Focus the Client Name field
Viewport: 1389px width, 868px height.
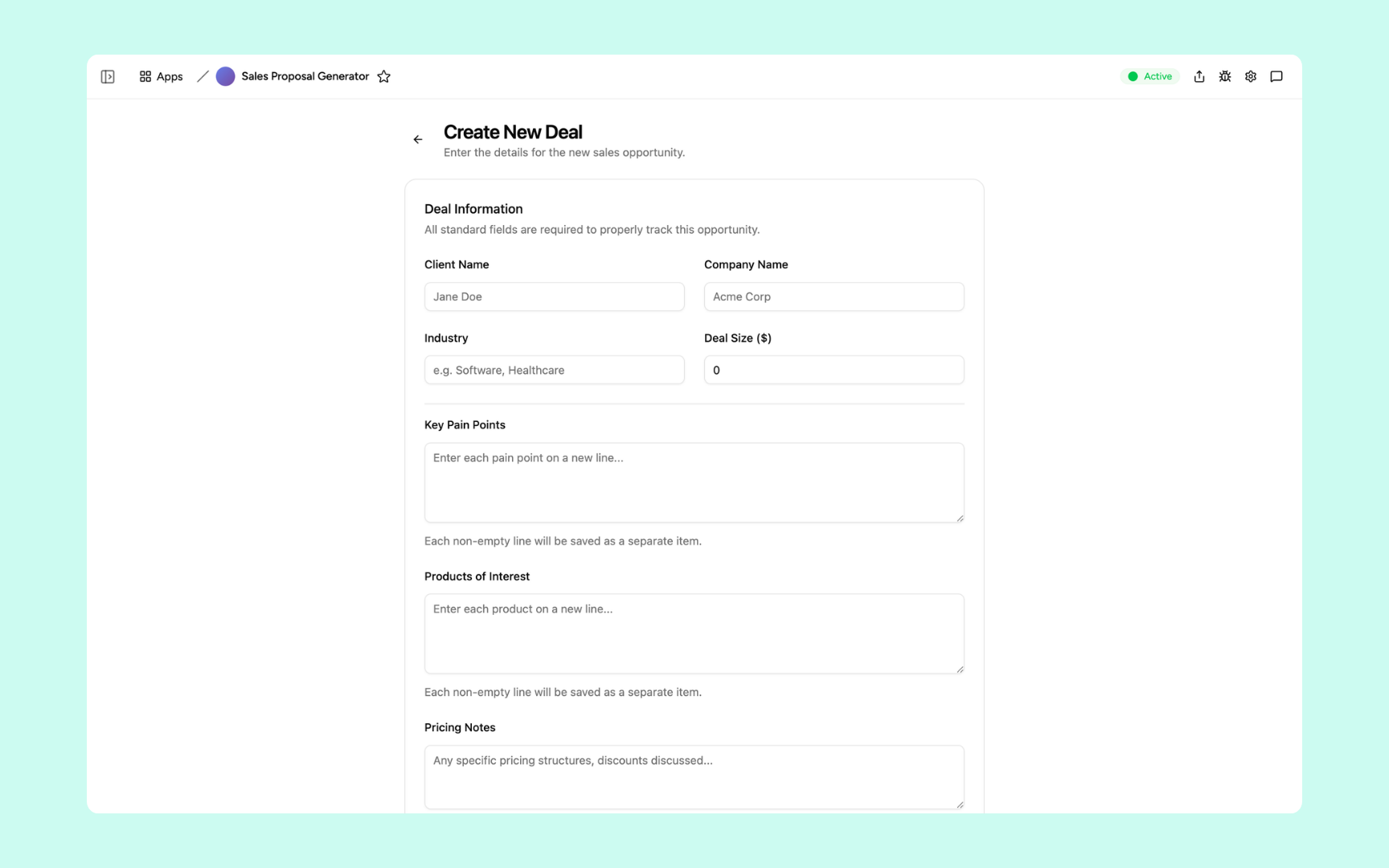tap(555, 297)
